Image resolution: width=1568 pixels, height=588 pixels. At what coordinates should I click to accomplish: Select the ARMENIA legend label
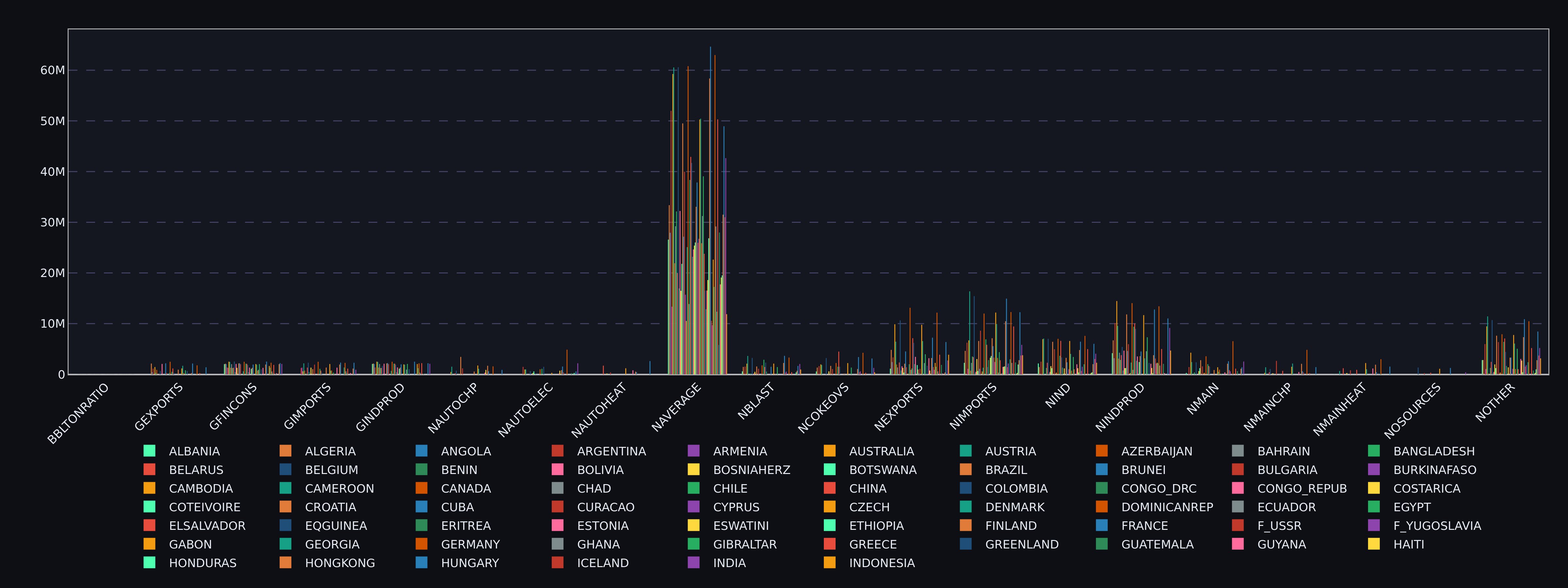(740, 451)
